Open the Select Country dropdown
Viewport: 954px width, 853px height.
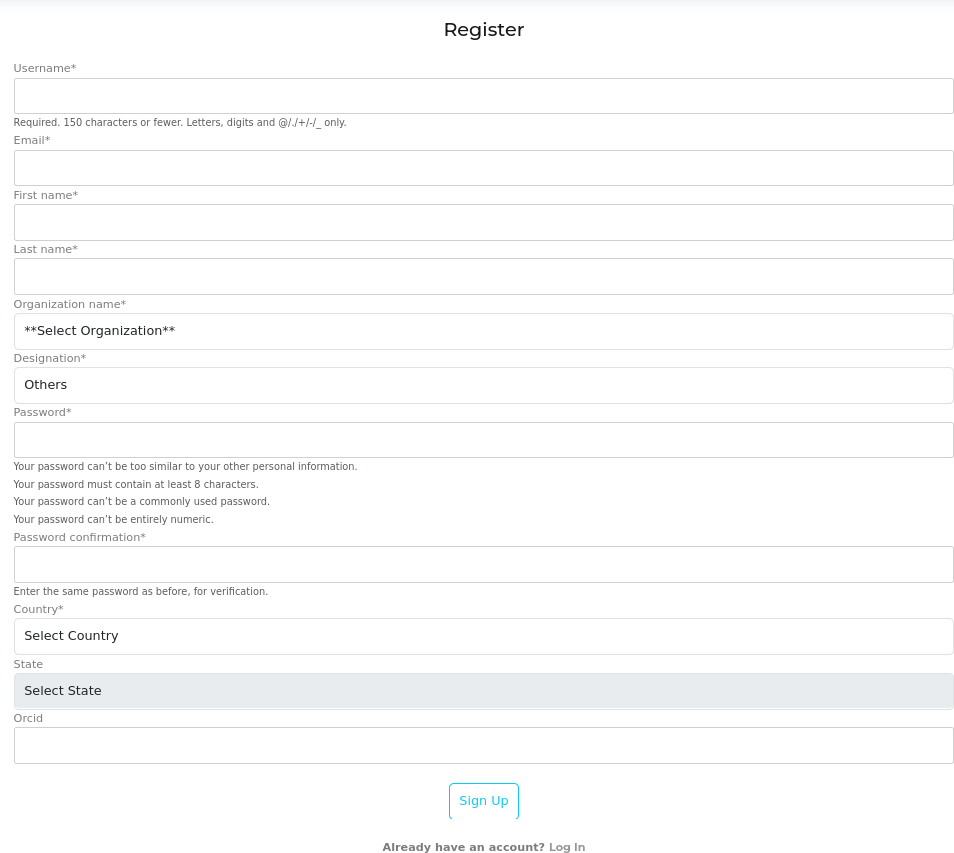(483, 636)
